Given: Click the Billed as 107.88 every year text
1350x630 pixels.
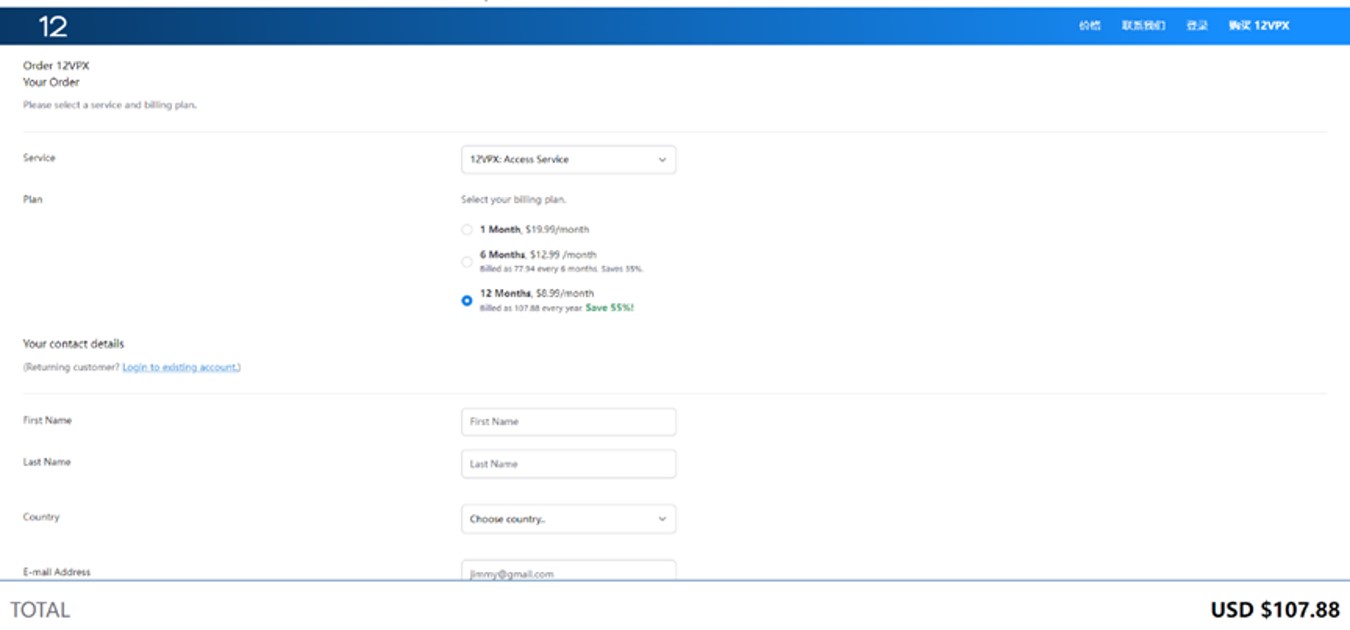Looking at the screenshot, I should 531,308.
